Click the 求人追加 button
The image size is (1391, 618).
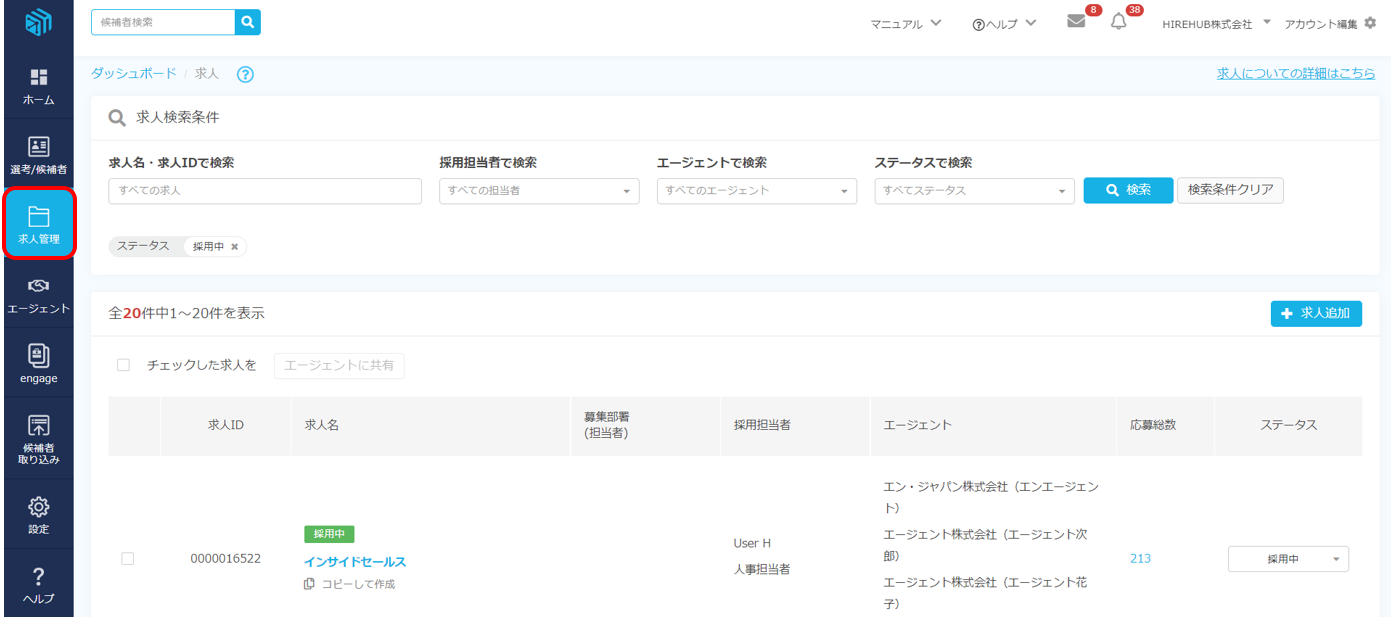[x=1316, y=314]
